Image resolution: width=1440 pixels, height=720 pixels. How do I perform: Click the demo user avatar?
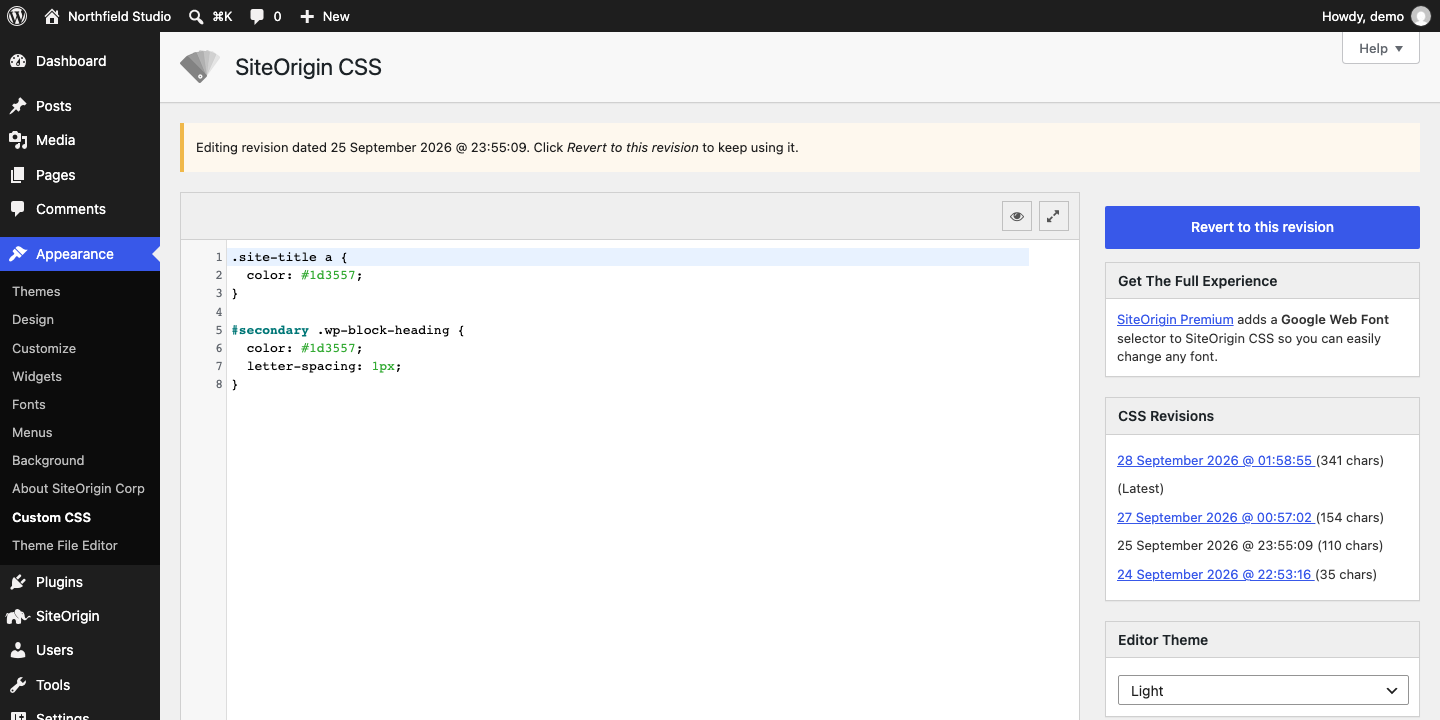point(1420,16)
